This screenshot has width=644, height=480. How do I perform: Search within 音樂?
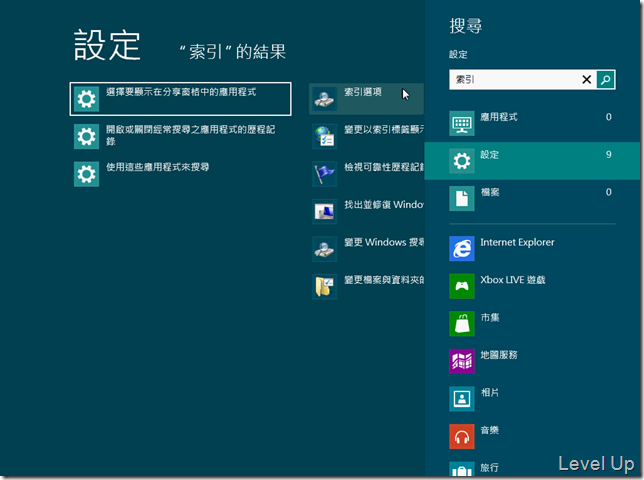[x=532, y=436]
